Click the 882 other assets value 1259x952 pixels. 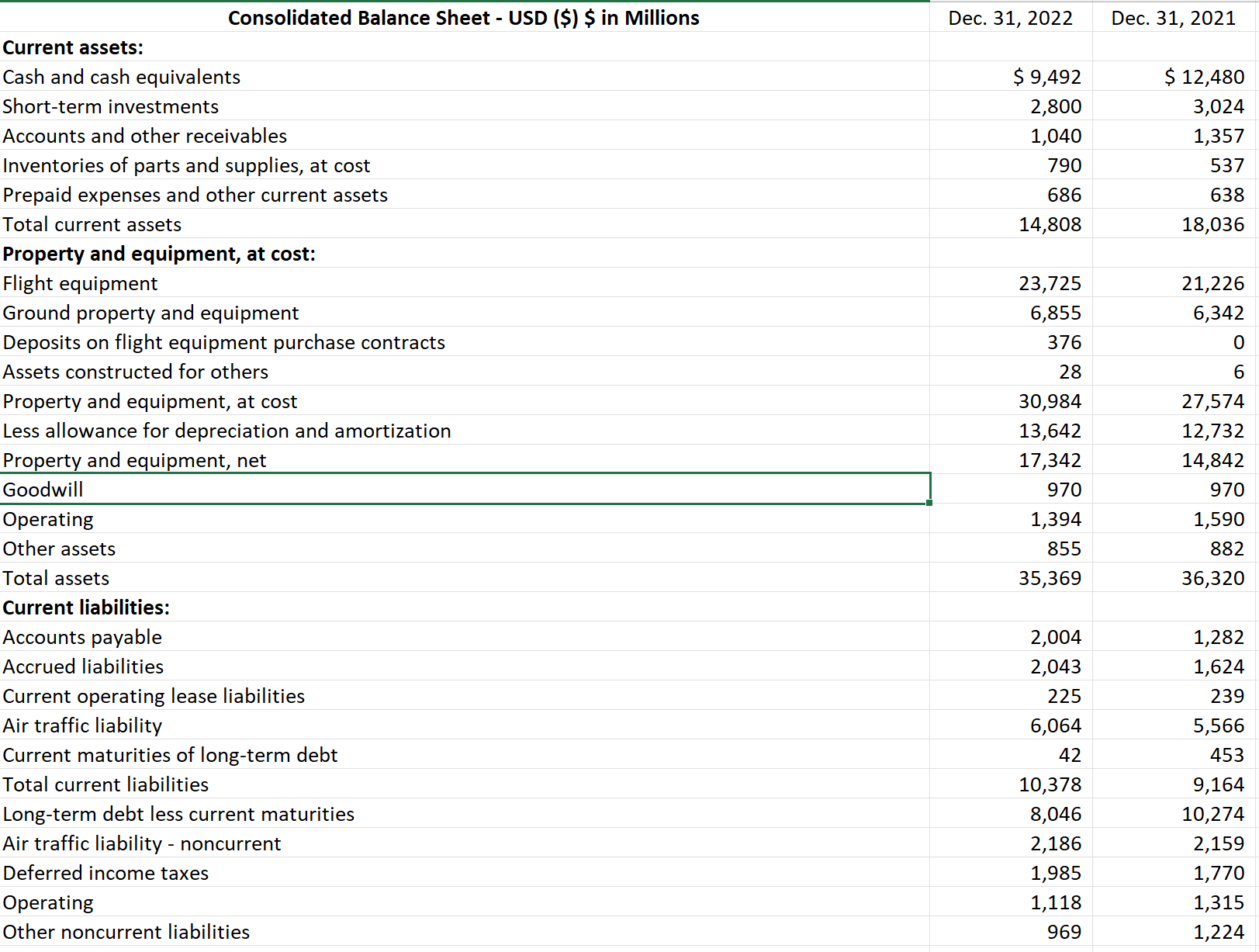click(x=1227, y=549)
